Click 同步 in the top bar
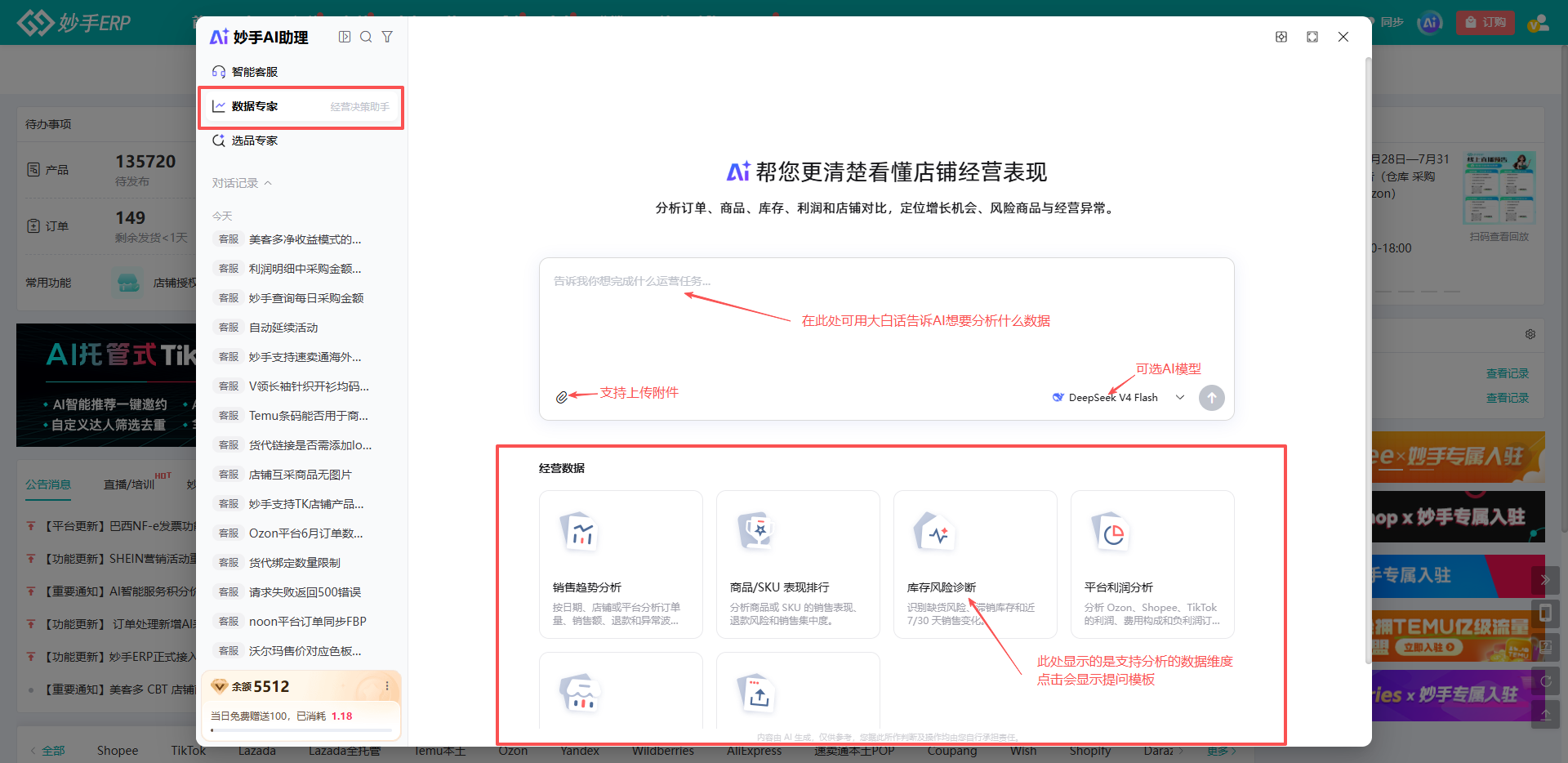The image size is (1568, 763). pyautogui.click(x=1392, y=22)
